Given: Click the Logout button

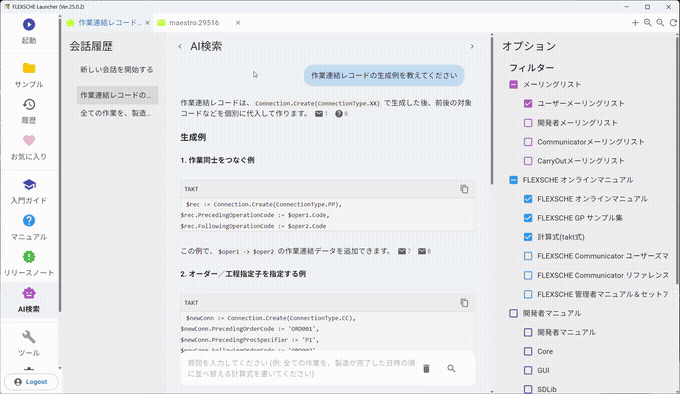Looking at the screenshot, I should coord(31,382).
